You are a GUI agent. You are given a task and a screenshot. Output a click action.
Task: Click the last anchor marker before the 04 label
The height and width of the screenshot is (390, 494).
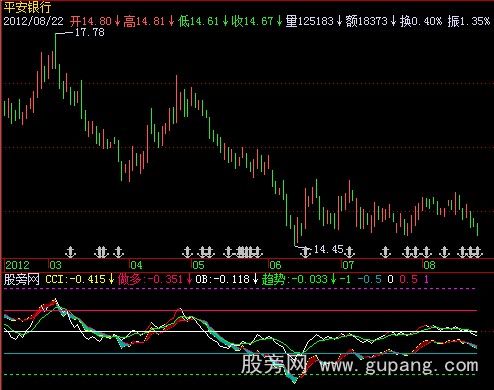118,252
